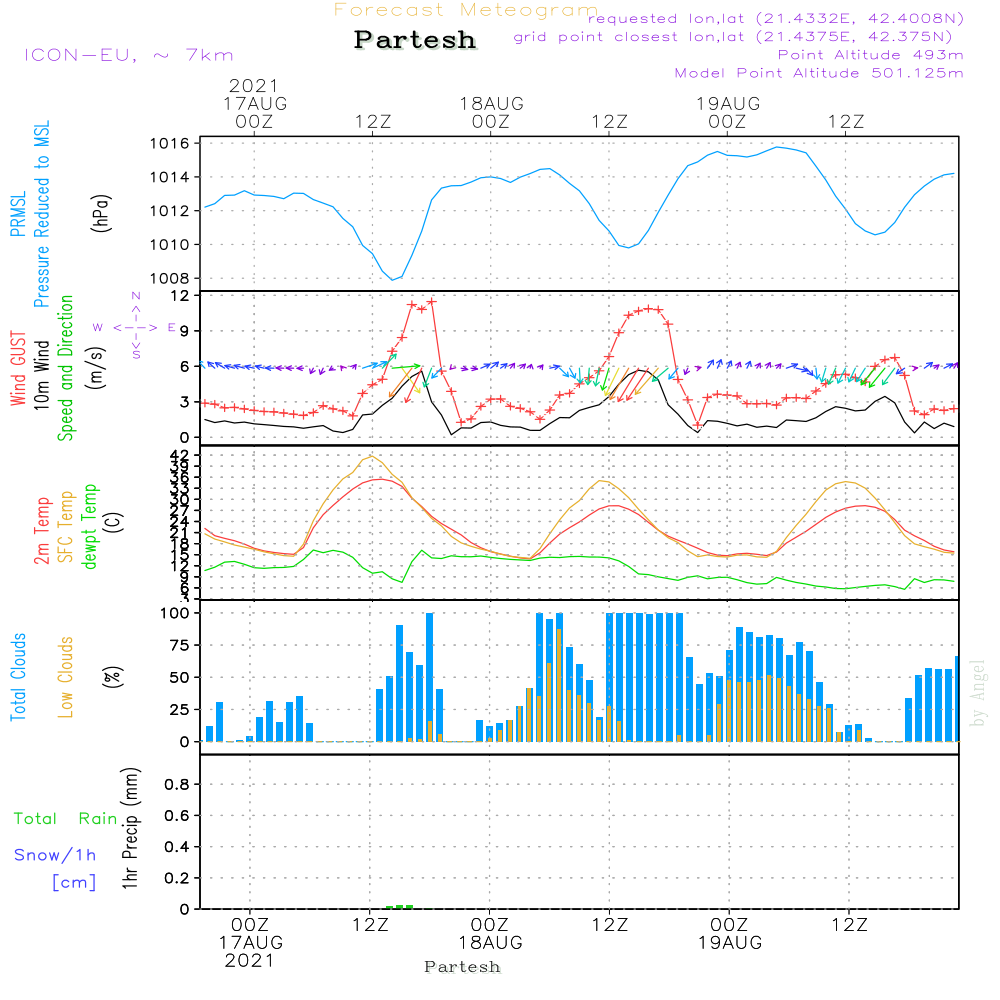Click the 'Forecast Meteogram' heading
The image size is (1000, 1000).
point(466,10)
